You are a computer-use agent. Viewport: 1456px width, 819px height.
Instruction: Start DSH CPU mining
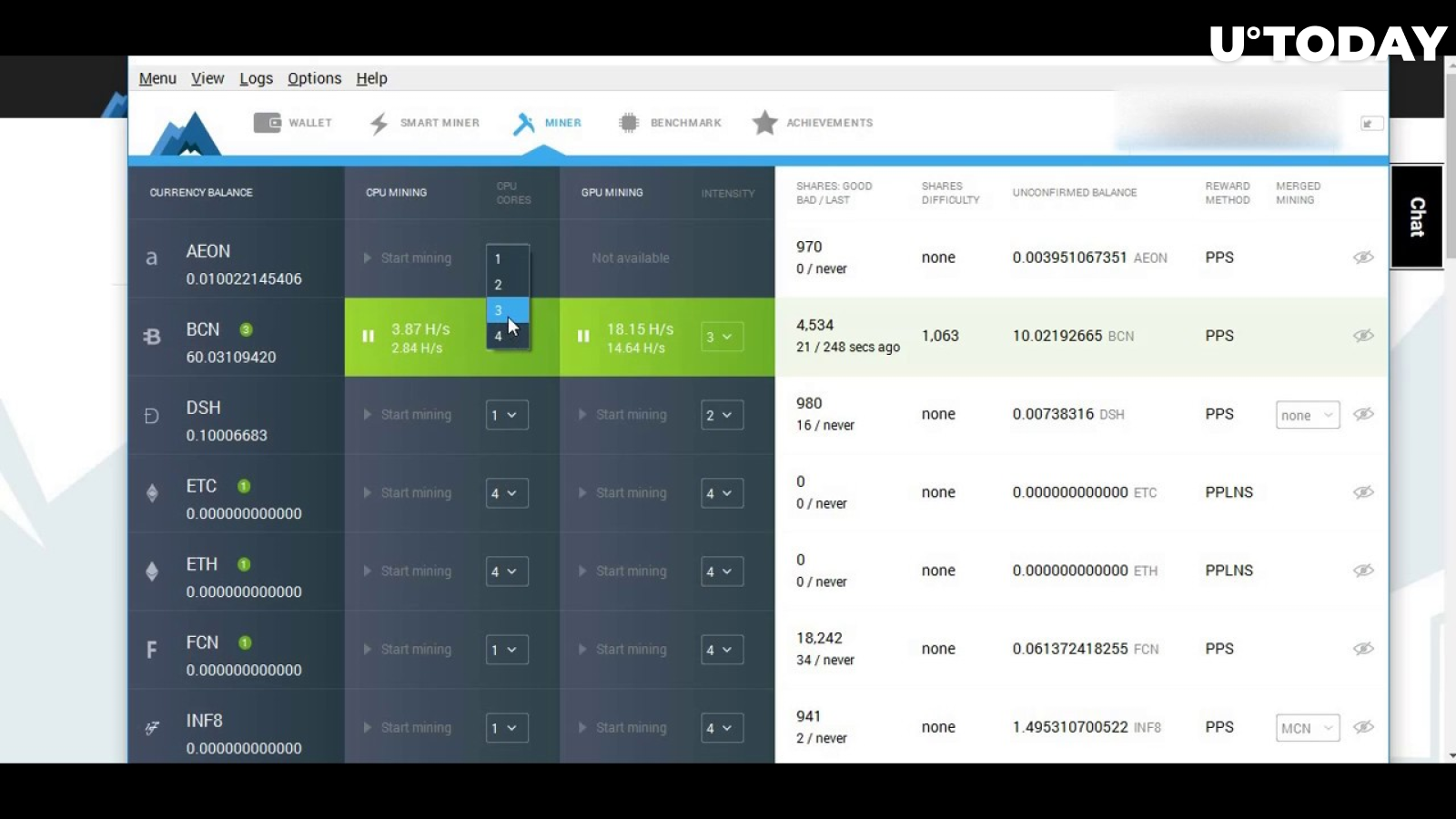click(407, 415)
